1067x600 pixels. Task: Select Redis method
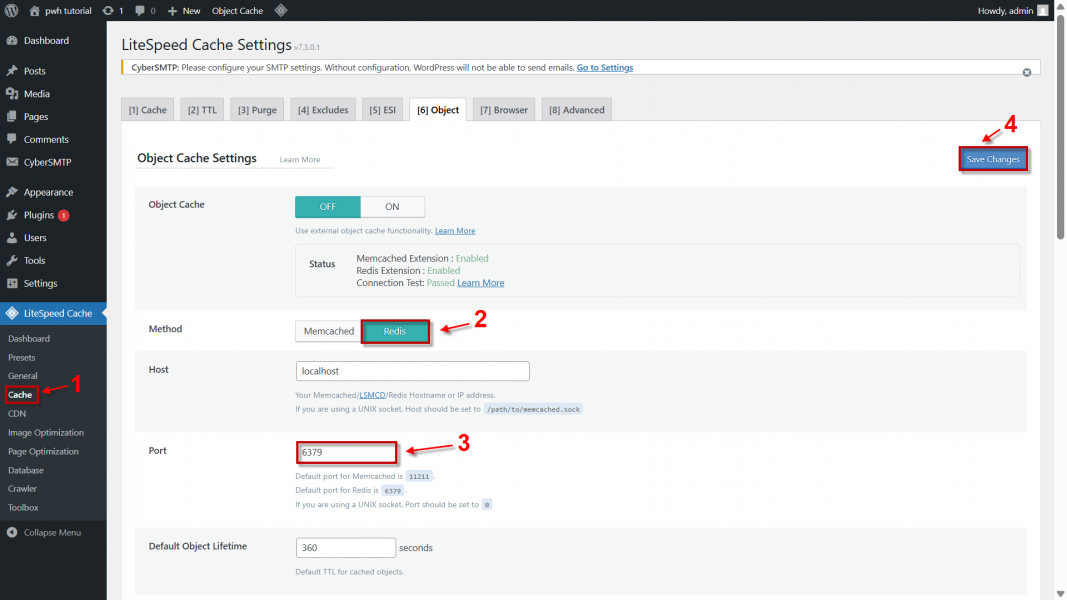[x=395, y=331]
